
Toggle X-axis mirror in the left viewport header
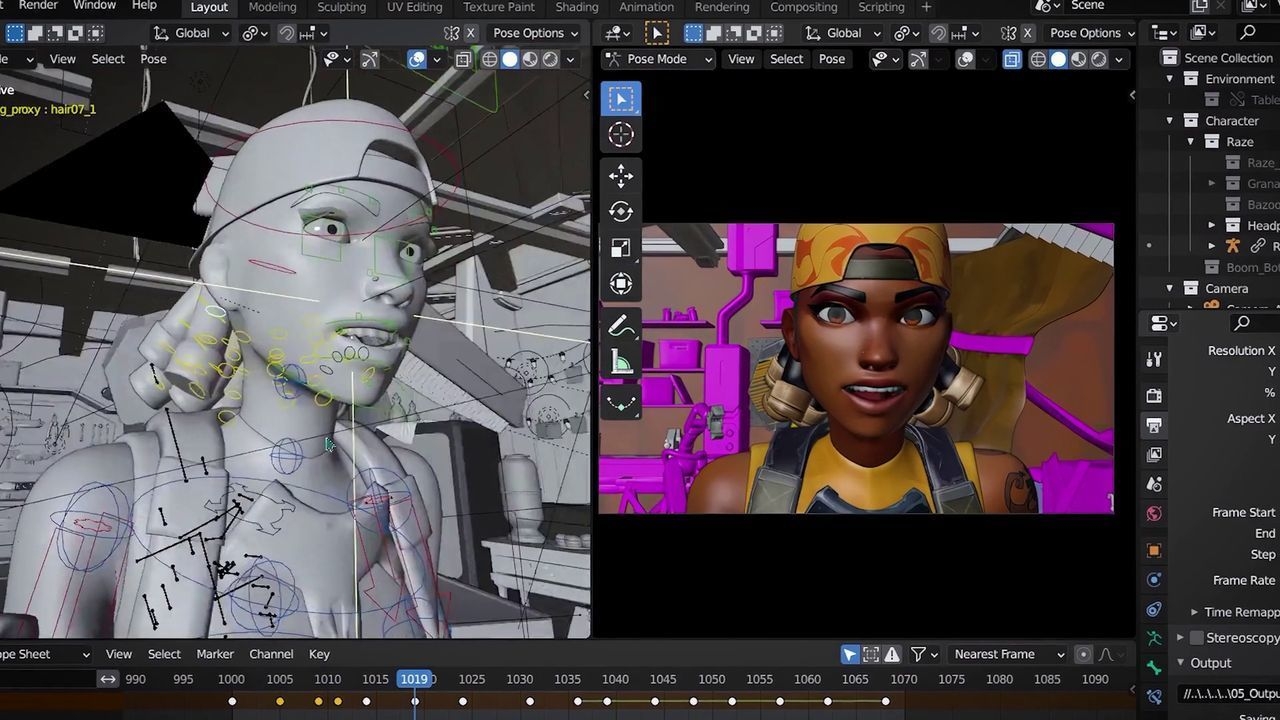(x=471, y=33)
